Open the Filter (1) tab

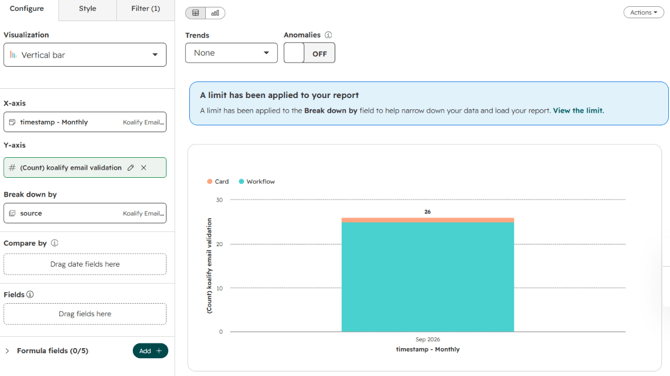tap(145, 9)
